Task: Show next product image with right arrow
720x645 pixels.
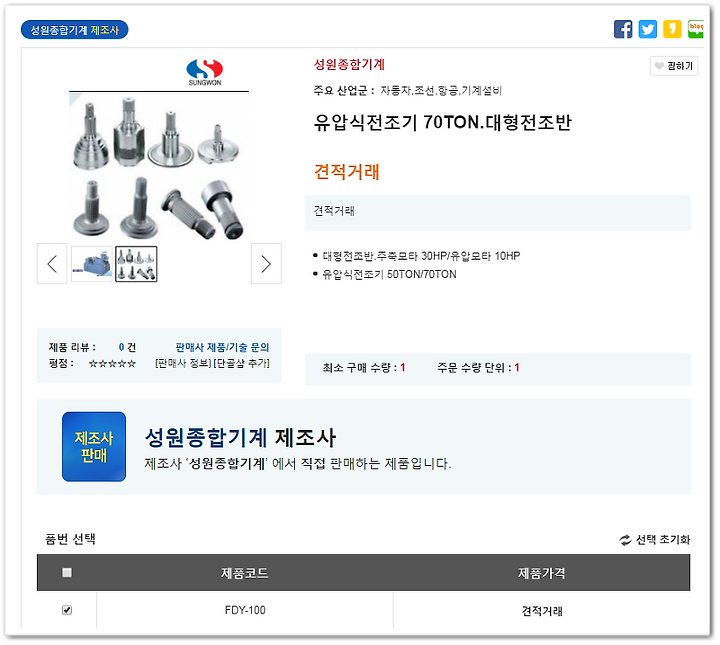Action: click(266, 264)
